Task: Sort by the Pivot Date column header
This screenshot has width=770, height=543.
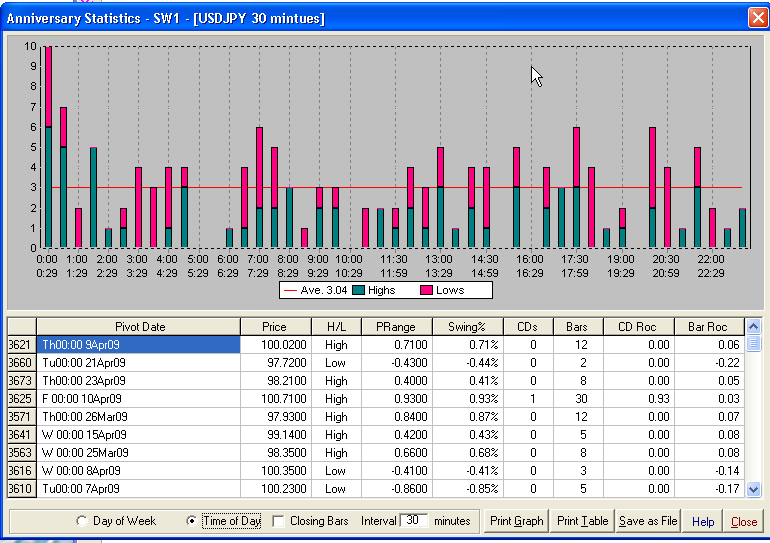Action: click(x=138, y=326)
